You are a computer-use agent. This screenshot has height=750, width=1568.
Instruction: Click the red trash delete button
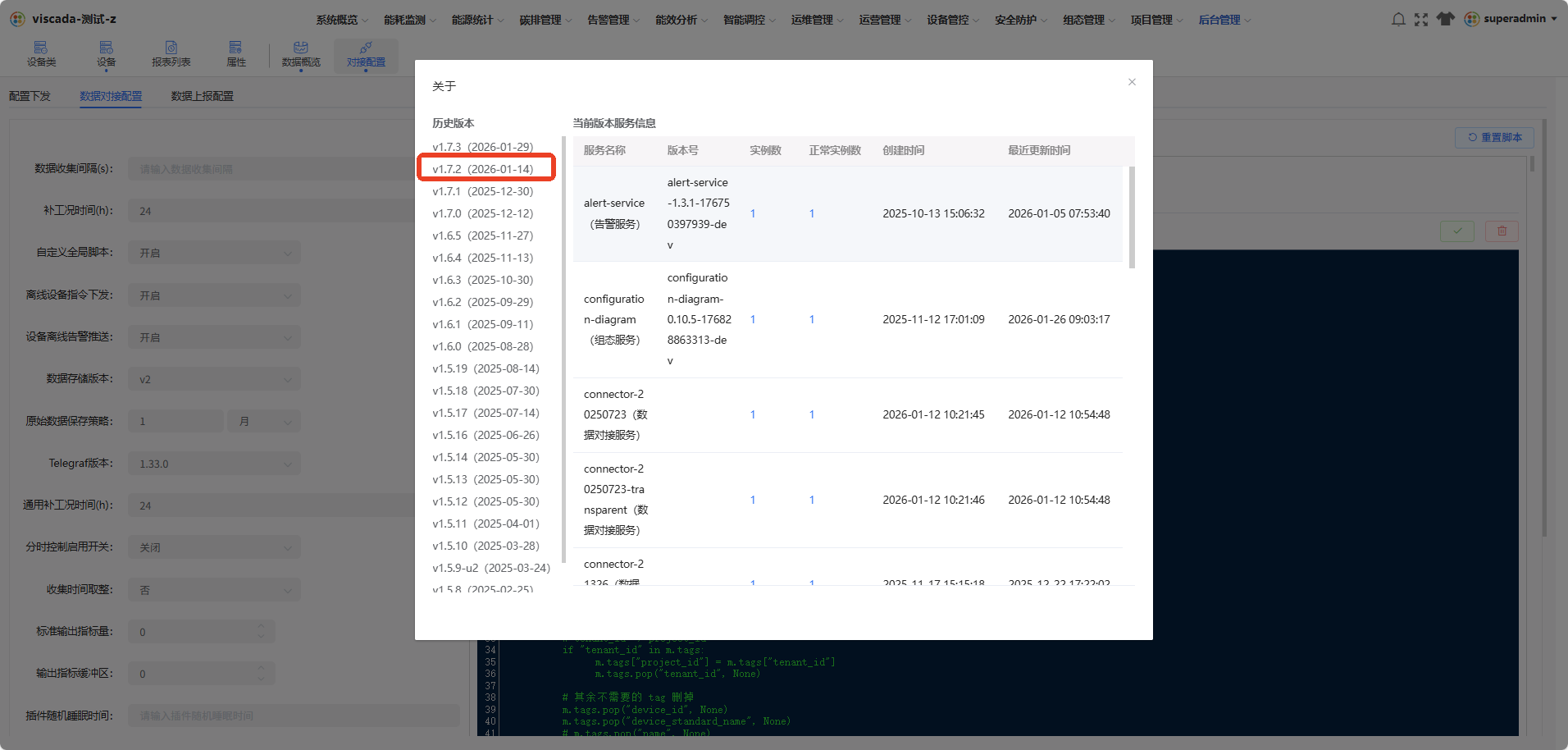(x=1502, y=231)
